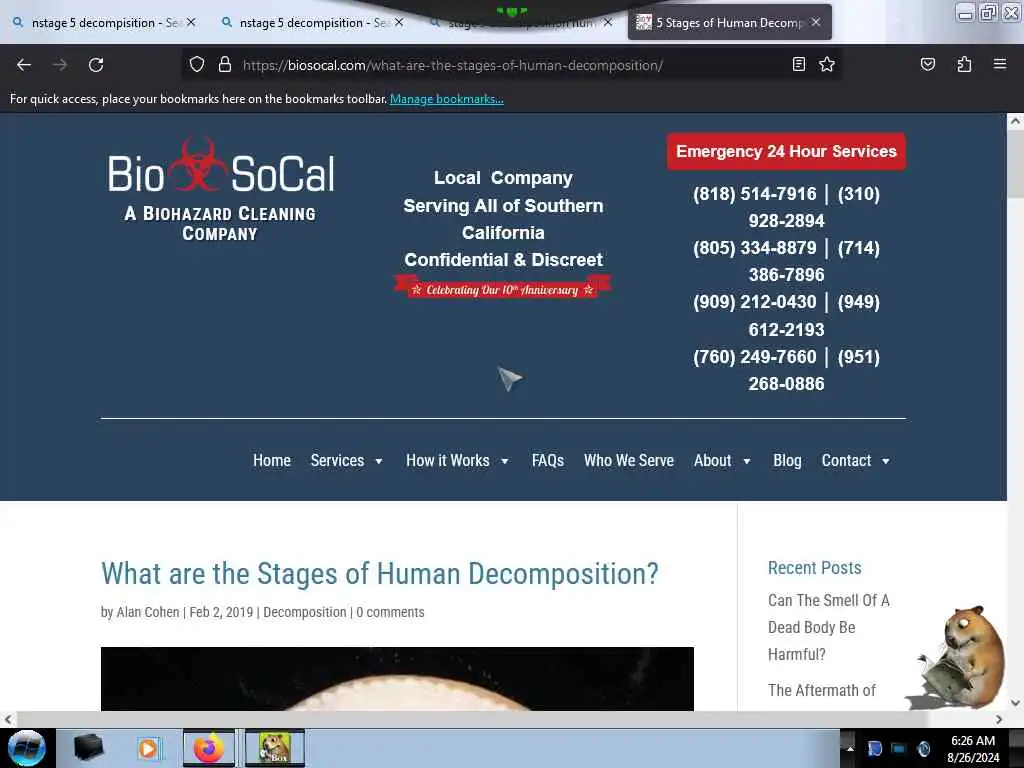The width and height of the screenshot is (1024, 768).
Task: Call the (909) 212-0430 phone link
Action: point(754,302)
